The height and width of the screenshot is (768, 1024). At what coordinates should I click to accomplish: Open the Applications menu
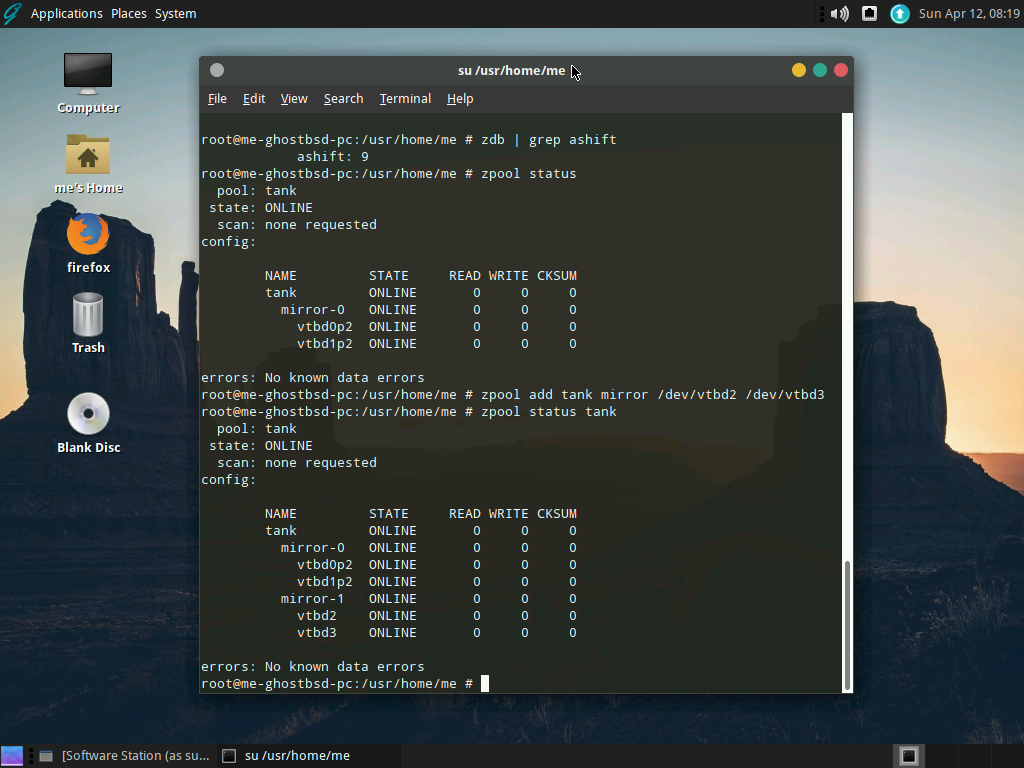66,13
